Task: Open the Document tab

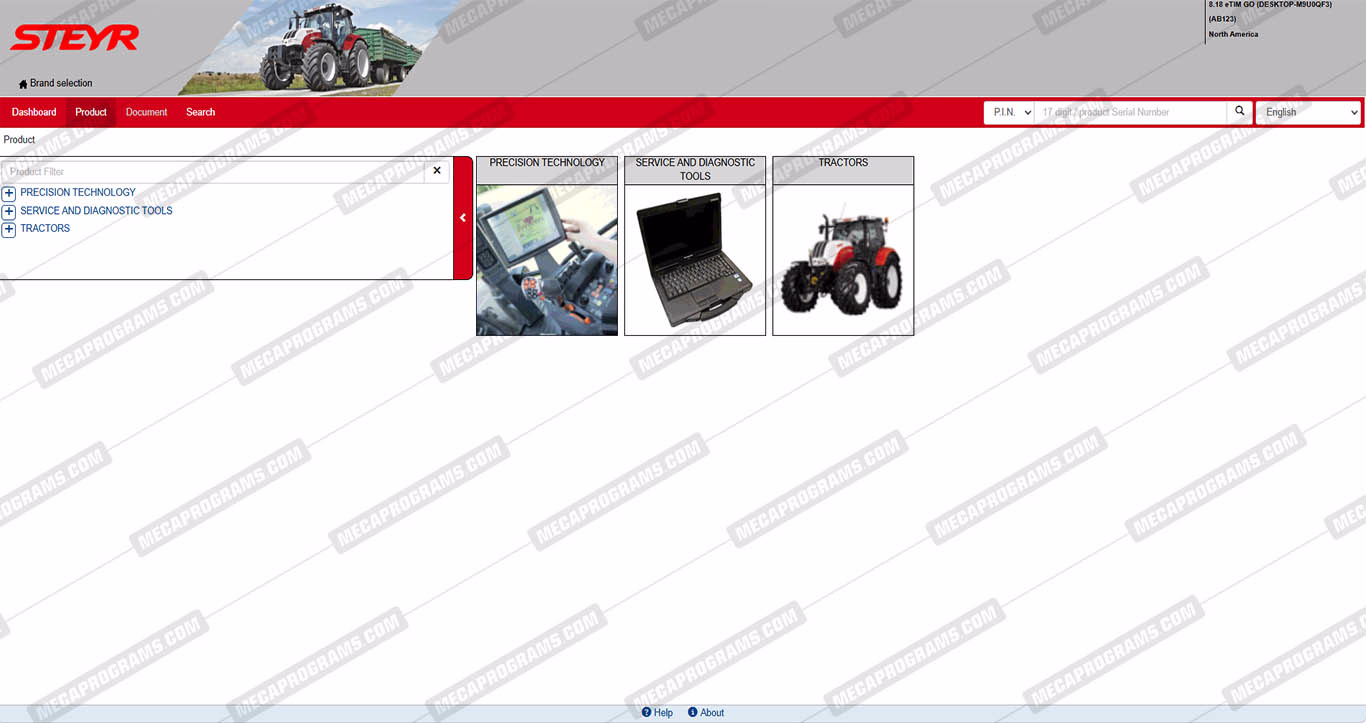Action: (146, 112)
